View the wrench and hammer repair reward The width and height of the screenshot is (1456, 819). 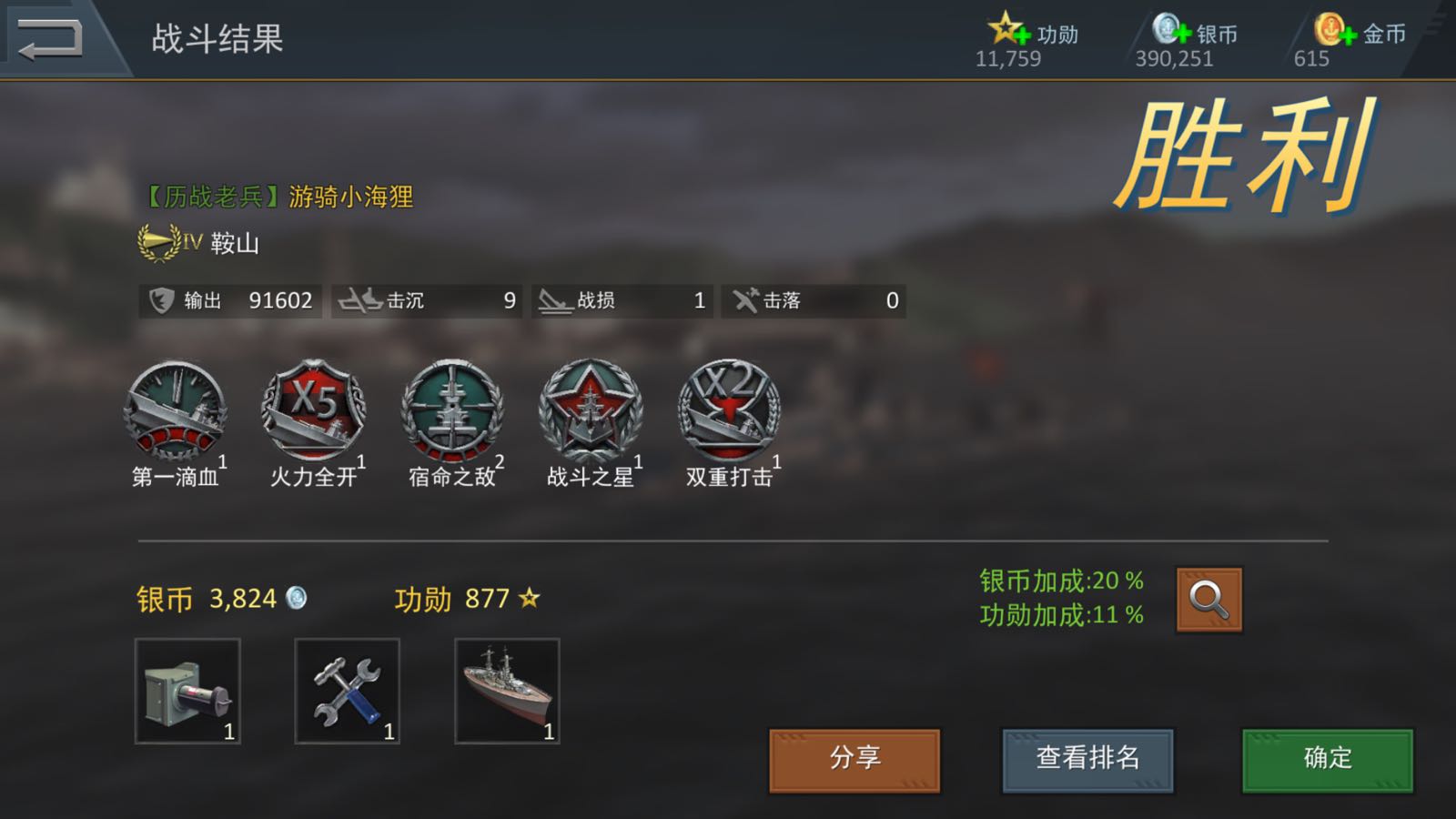click(347, 692)
